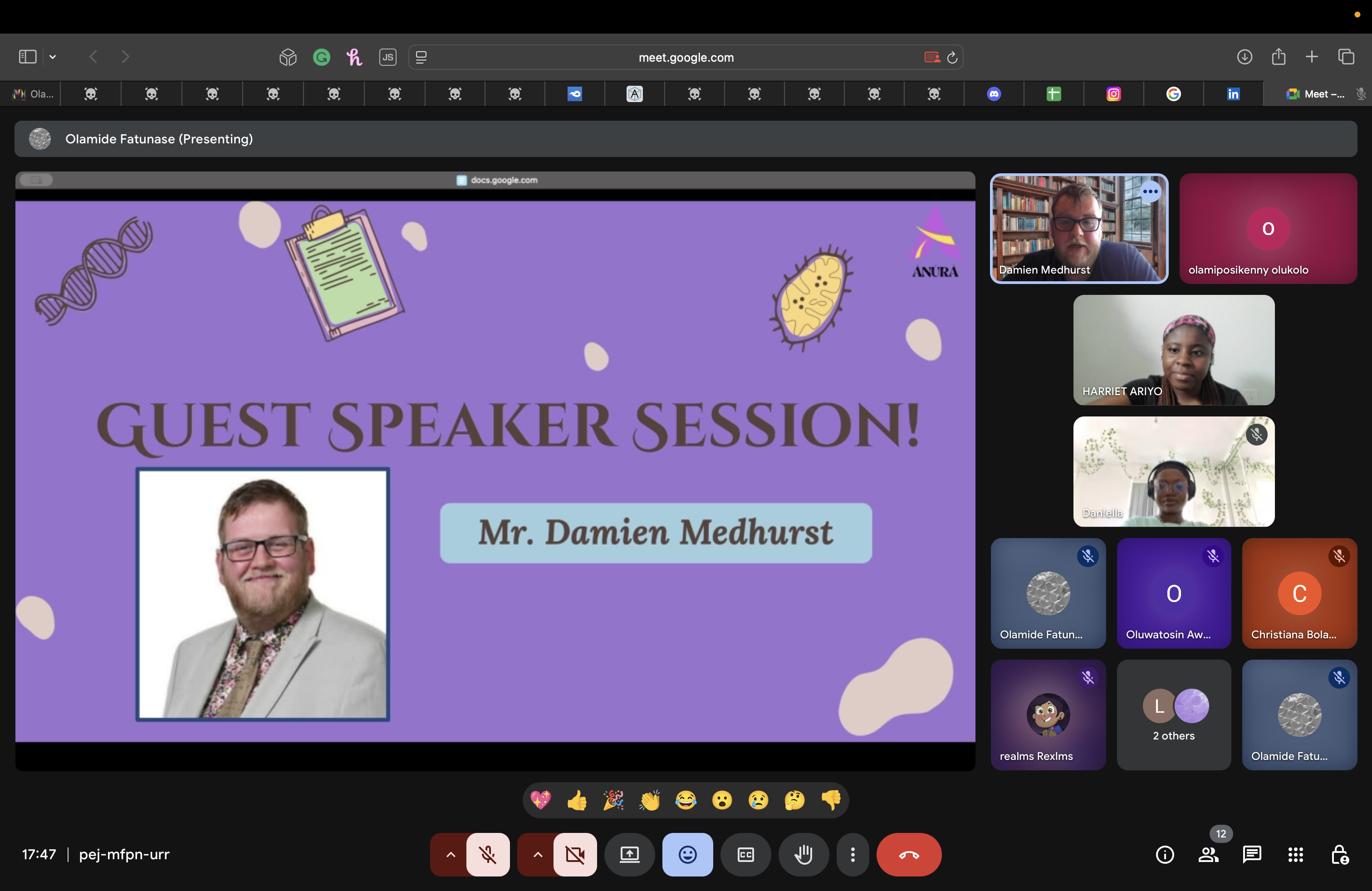Switch to the Google tab
Image resolution: width=1372 pixels, height=891 pixels.
coord(1173,94)
